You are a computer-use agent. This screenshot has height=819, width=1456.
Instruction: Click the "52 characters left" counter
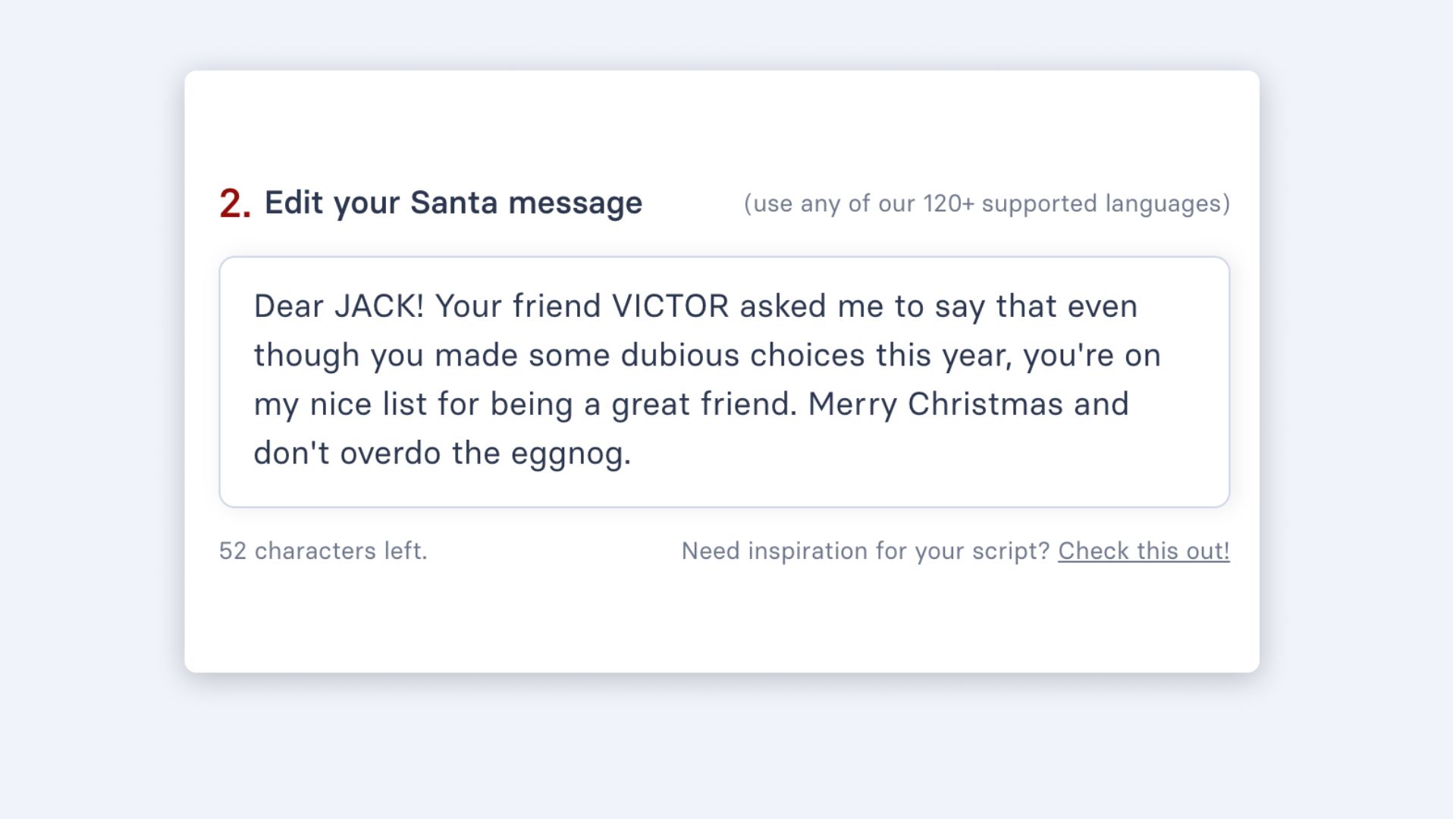323,551
